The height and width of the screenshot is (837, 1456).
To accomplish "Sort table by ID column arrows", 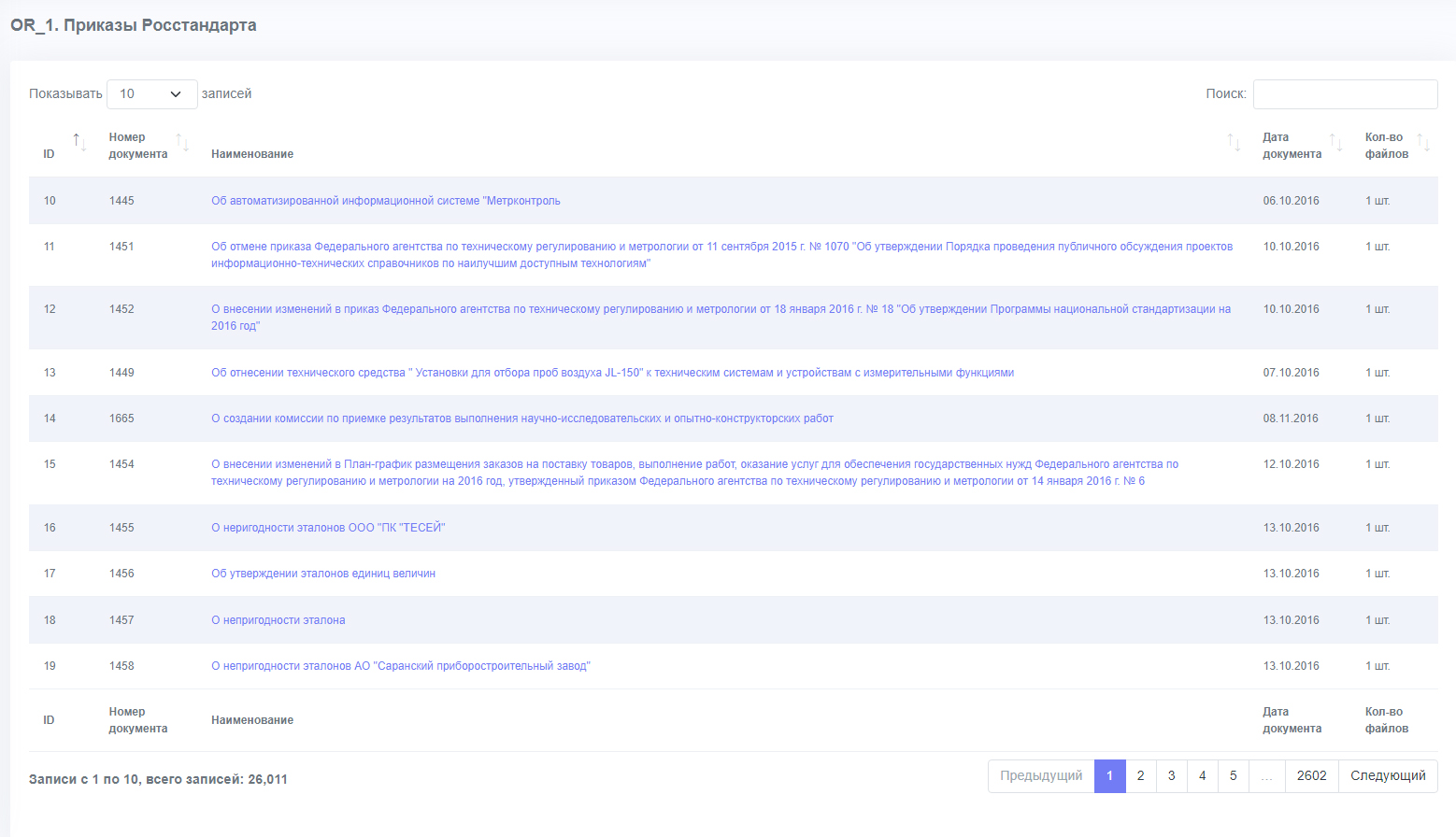I will tap(80, 143).
